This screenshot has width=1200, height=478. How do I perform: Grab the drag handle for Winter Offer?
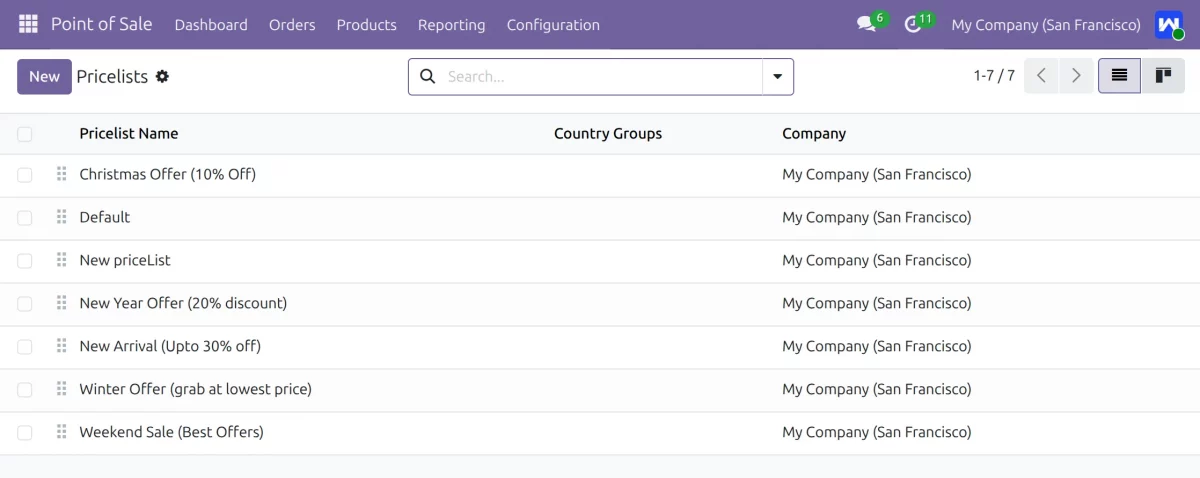[x=61, y=389]
